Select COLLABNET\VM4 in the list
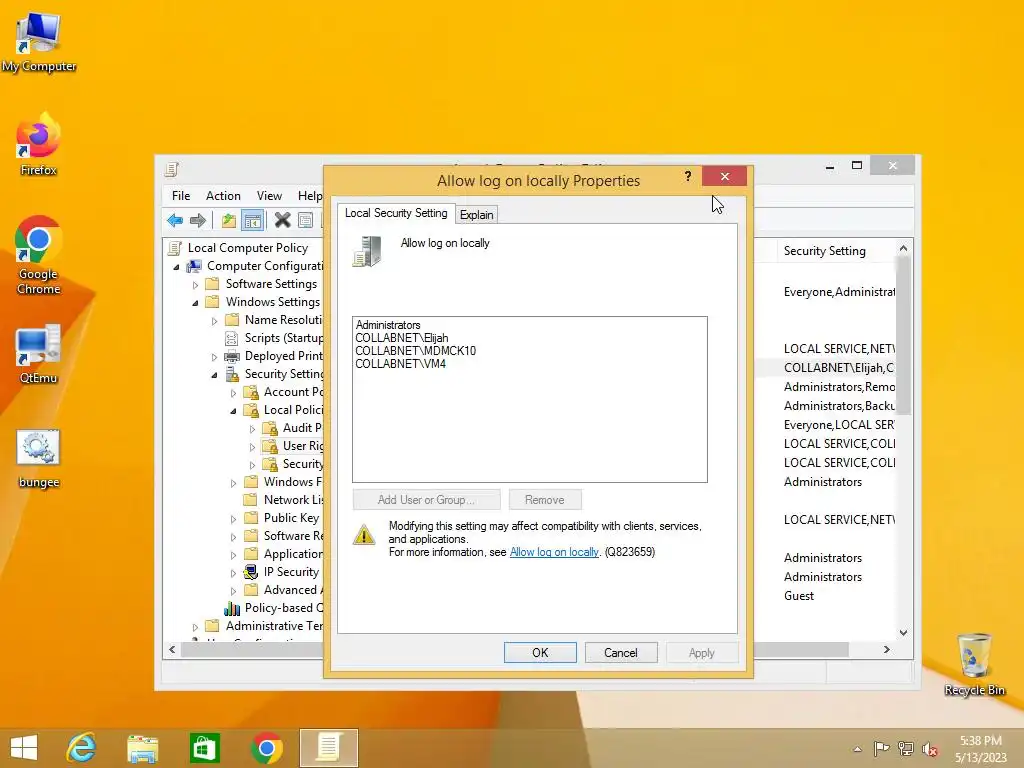 [400, 364]
